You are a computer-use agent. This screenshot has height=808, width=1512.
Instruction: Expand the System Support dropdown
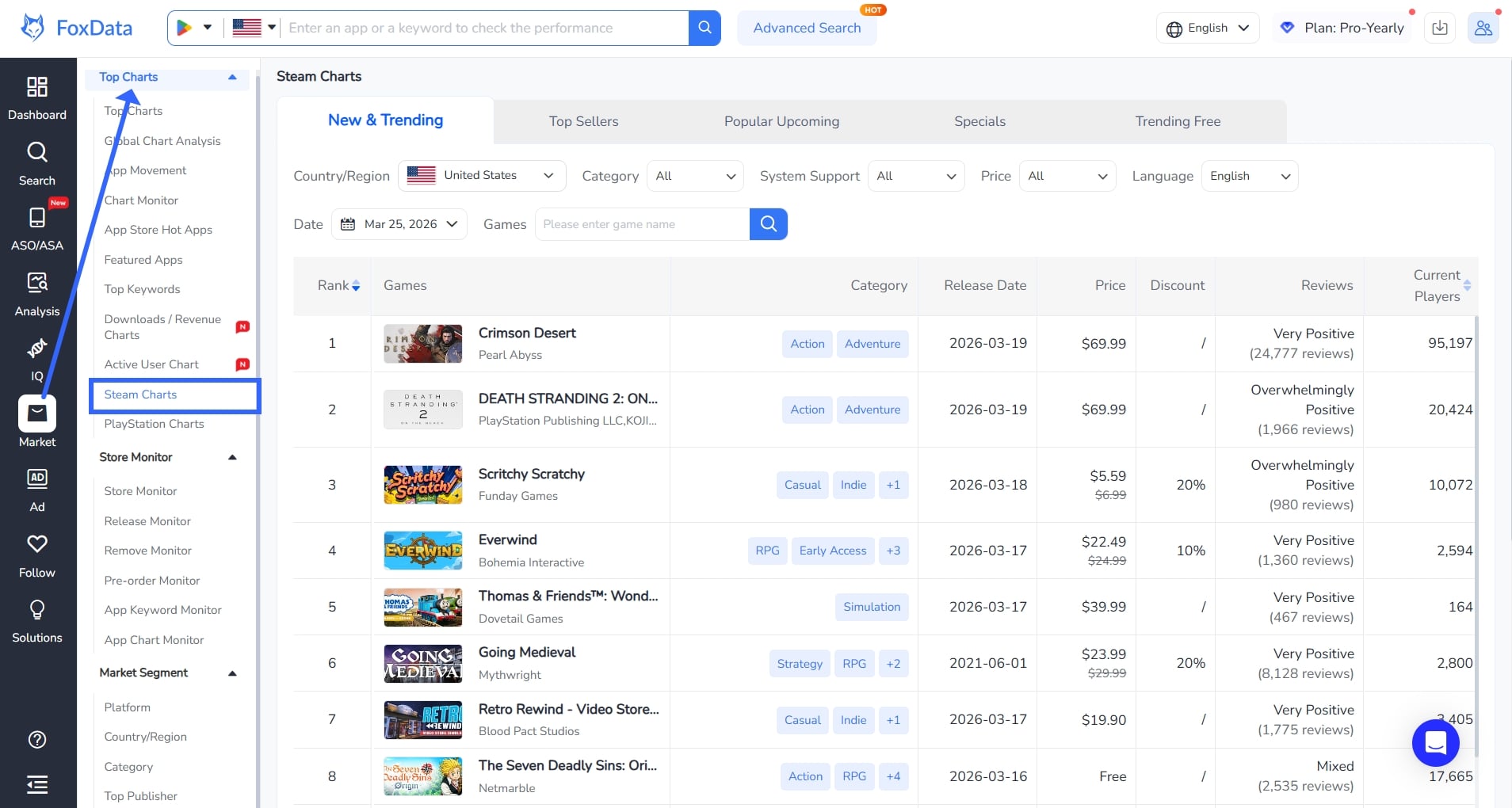pyautogui.click(x=916, y=176)
